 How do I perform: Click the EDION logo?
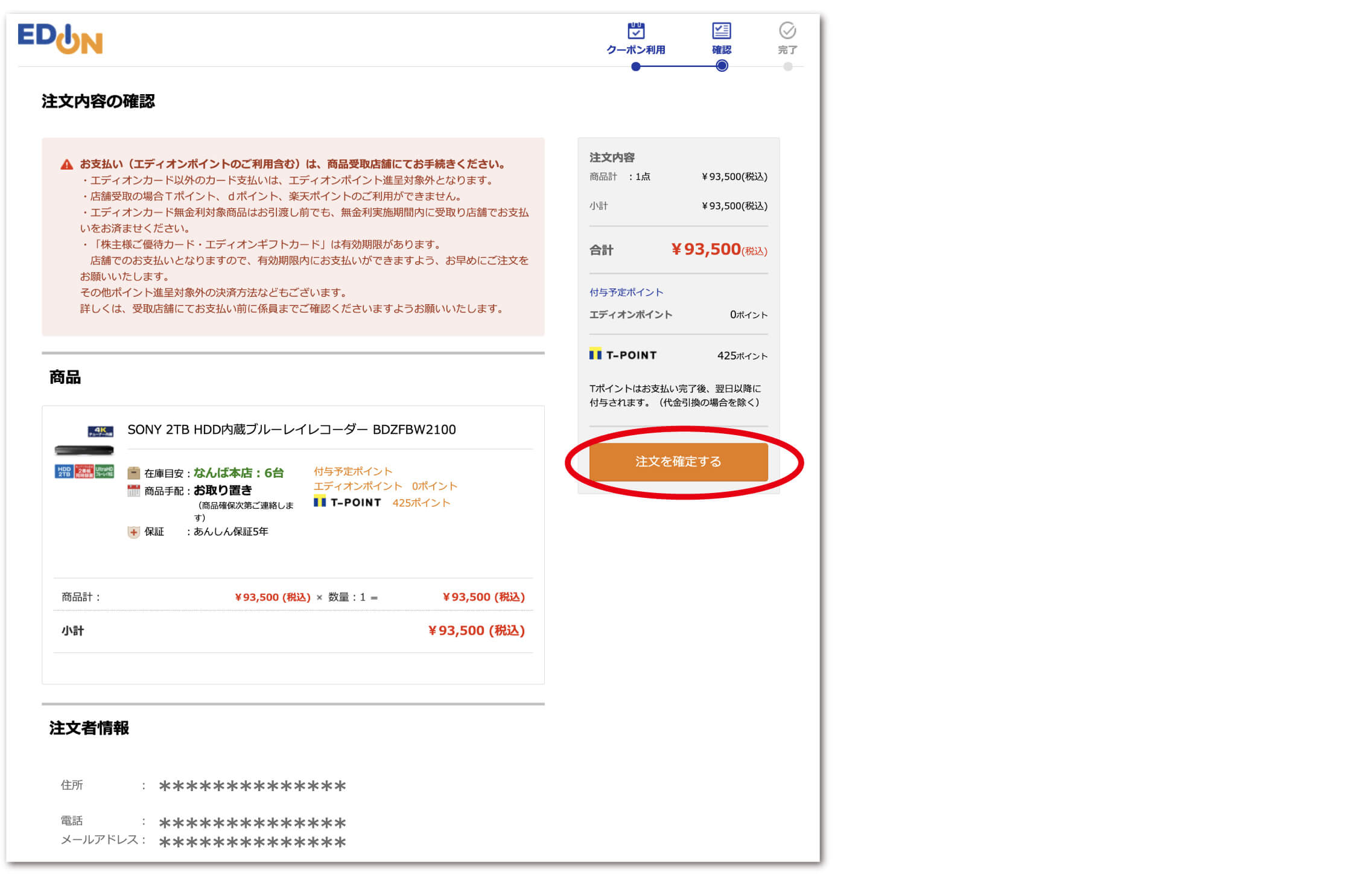click(x=60, y=39)
